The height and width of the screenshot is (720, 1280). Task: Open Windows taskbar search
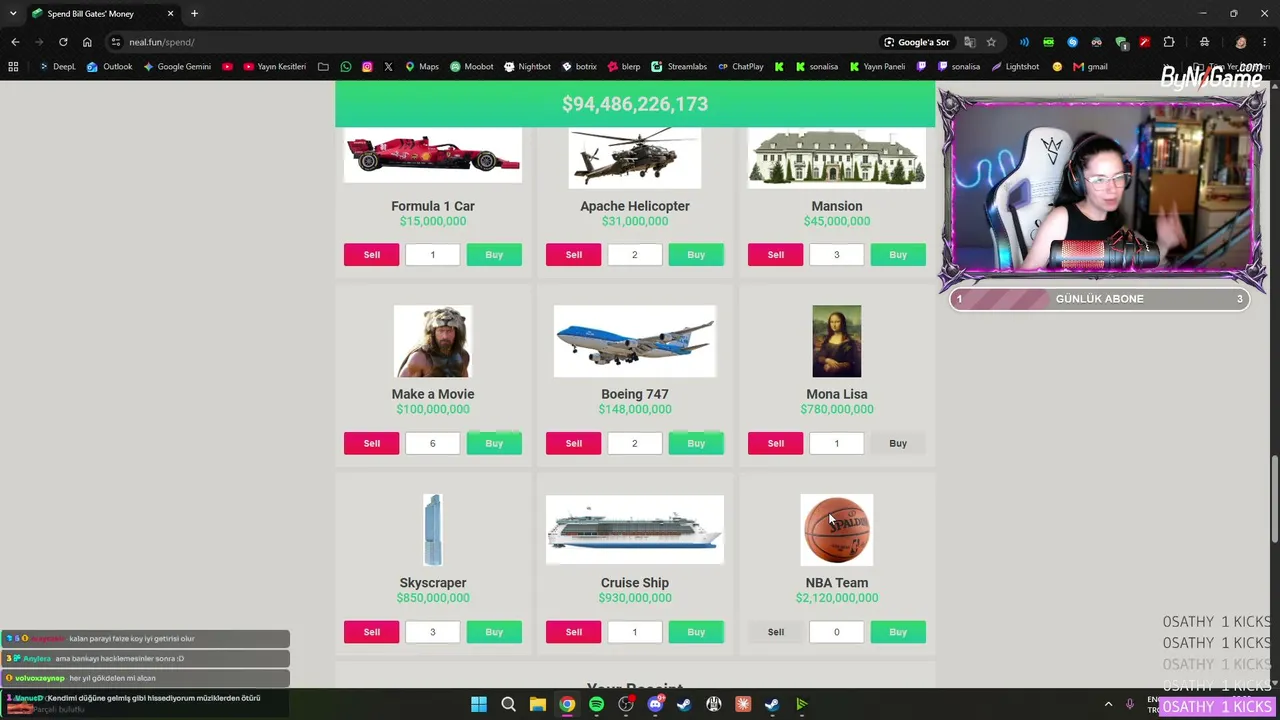click(x=508, y=704)
